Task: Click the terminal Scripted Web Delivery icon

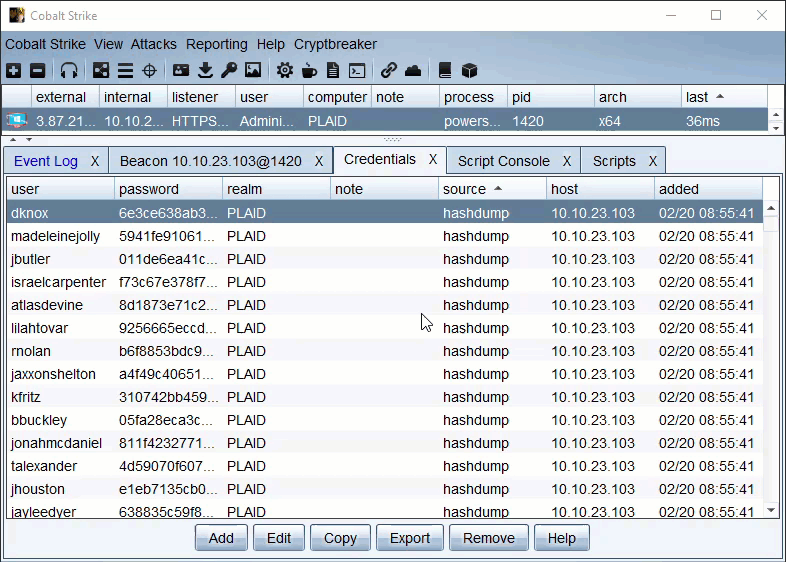Action: click(x=357, y=71)
